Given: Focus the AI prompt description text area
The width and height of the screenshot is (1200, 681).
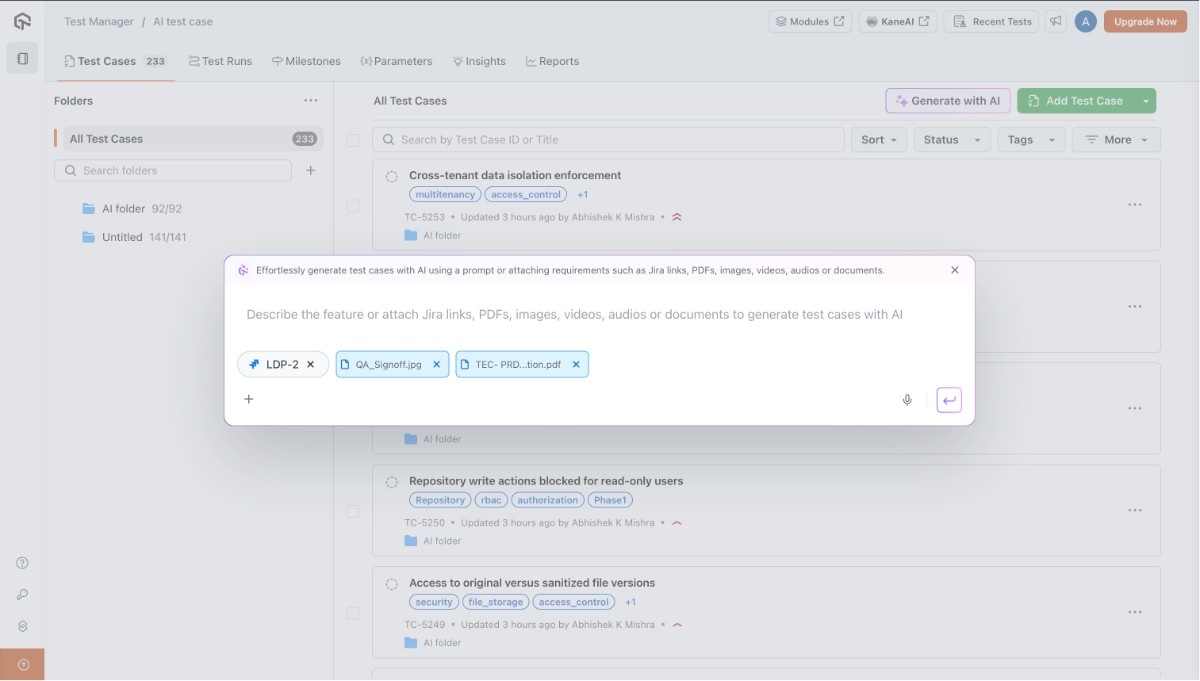Looking at the screenshot, I should 575,314.
